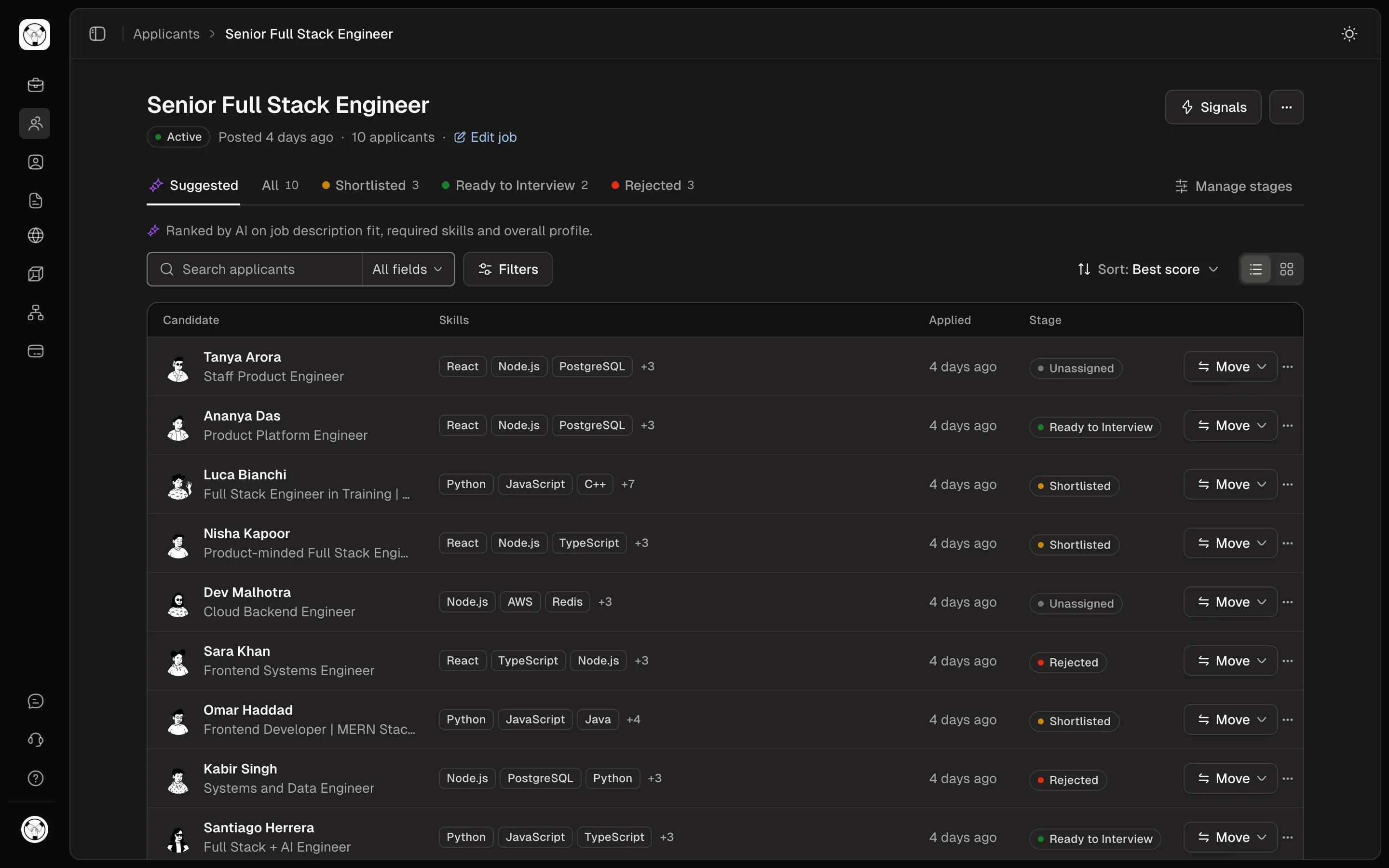Image resolution: width=1389 pixels, height=868 pixels.
Task: Open the billing card icon in sidebar
Action: [x=36, y=352]
